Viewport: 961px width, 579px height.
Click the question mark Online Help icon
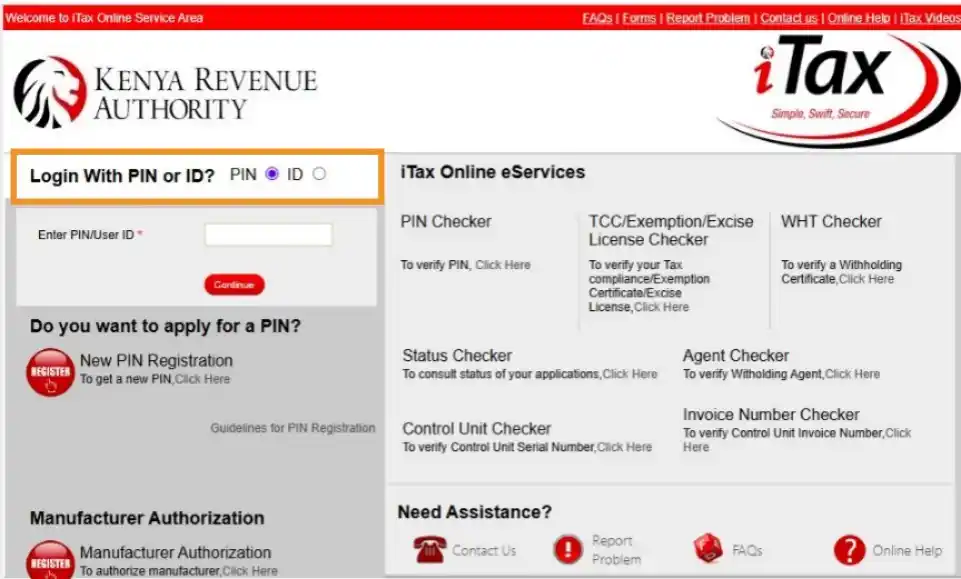pyautogui.click(x=849, y=550)
